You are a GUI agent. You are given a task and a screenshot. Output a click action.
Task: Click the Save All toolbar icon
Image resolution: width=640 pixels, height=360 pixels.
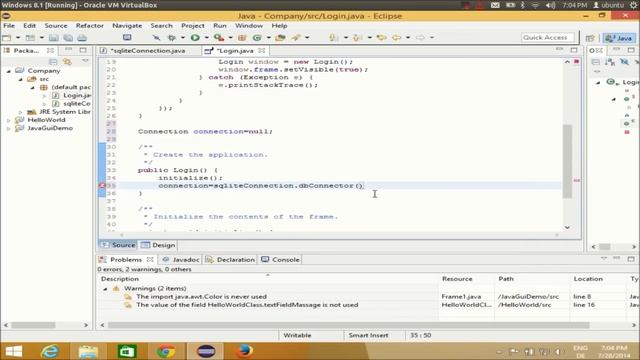pyautogui.click(x=68, y=38)
